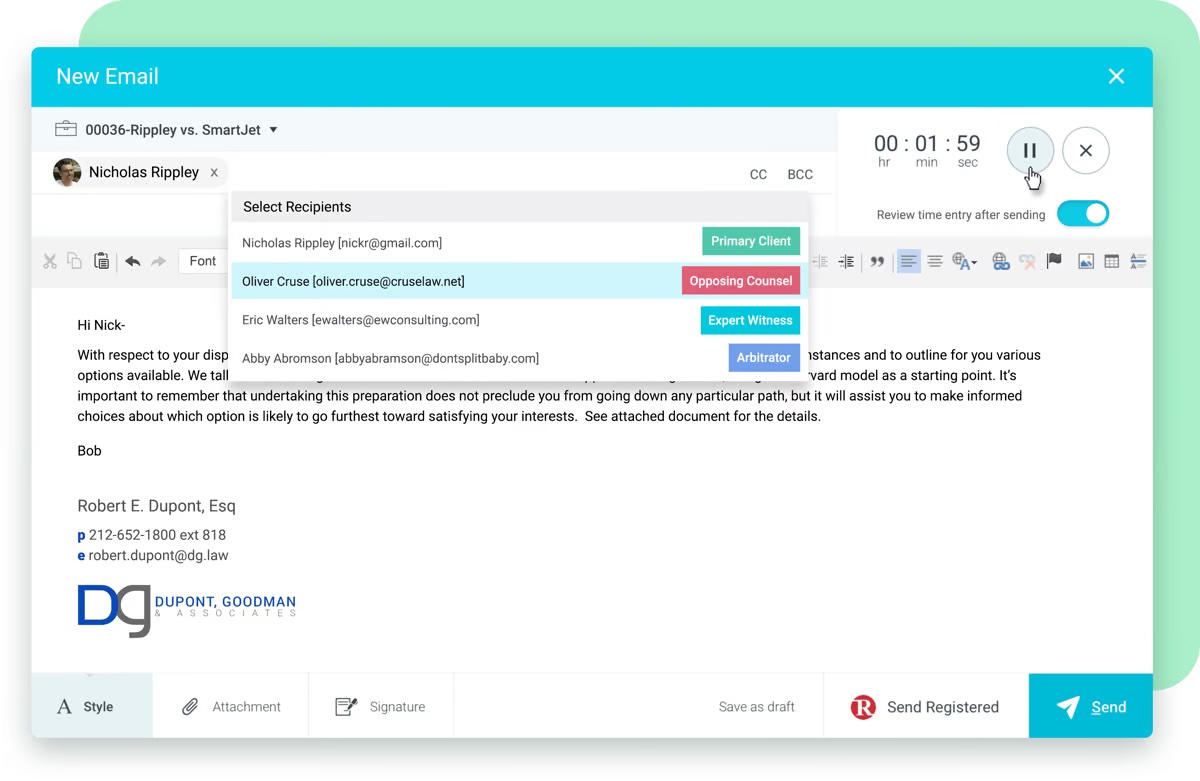Select the justify alignment icon

click(934, 261)
